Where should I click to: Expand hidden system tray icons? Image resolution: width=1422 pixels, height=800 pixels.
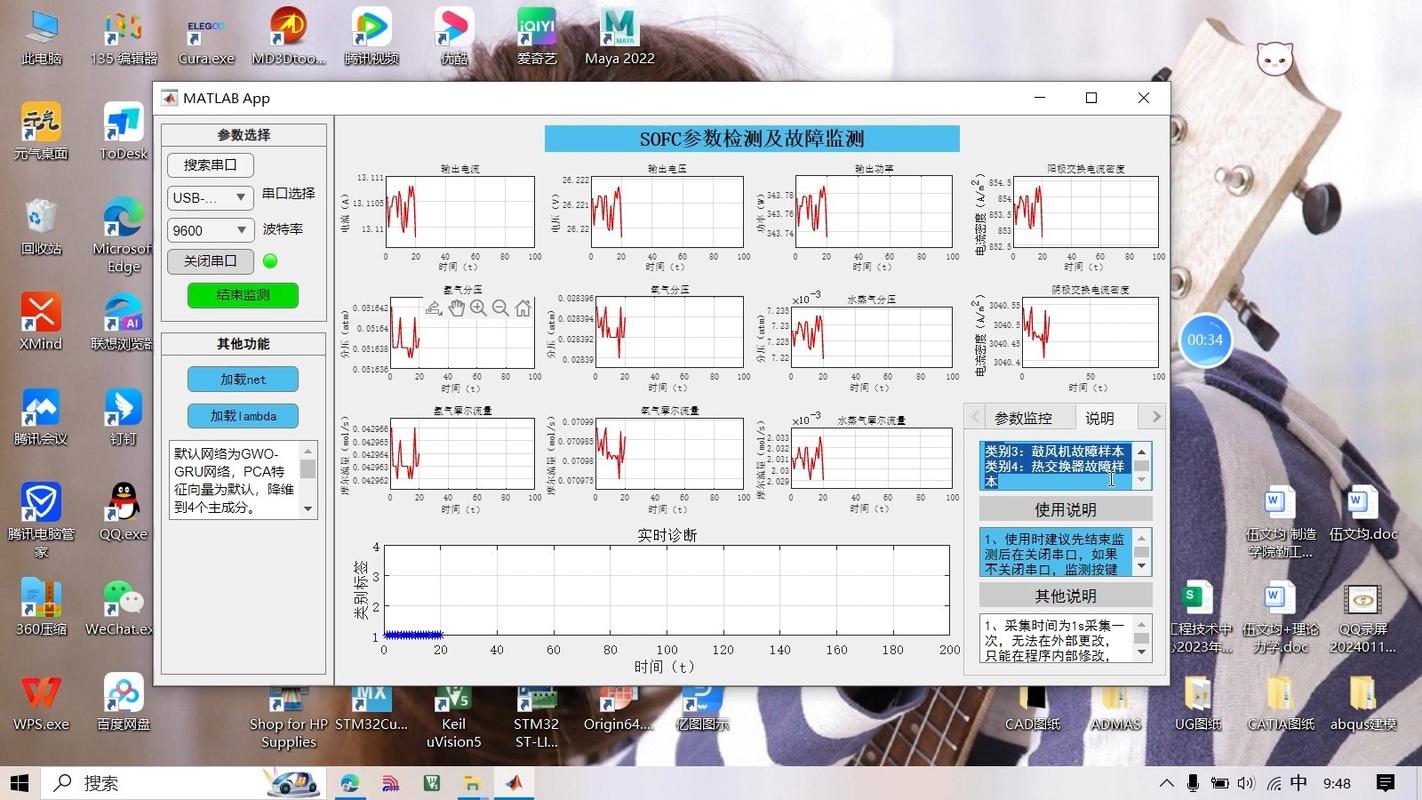1166,783
